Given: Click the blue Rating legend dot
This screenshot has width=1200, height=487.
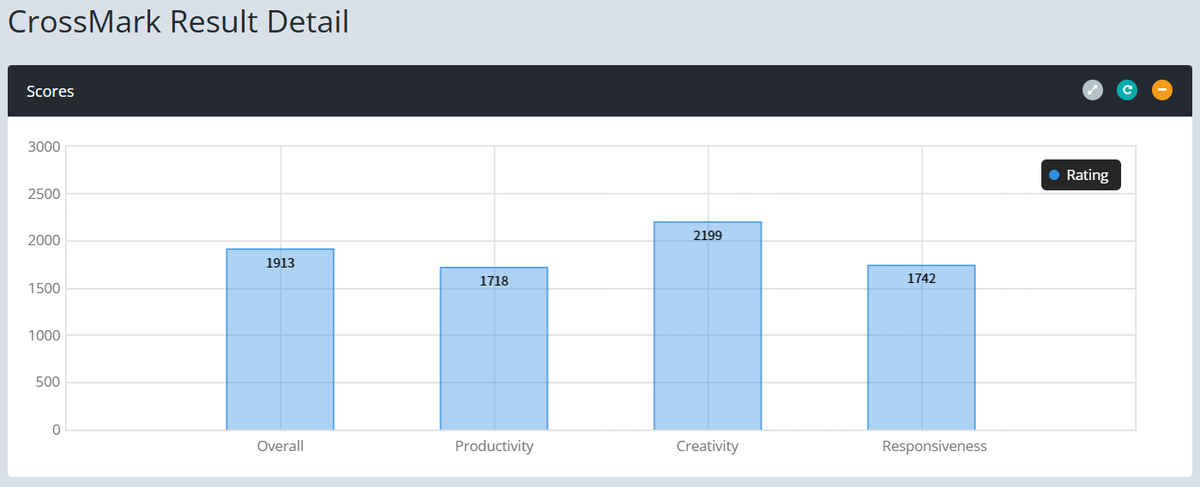Looking at the screenshot, I should pyautogui.click(x=1054, y=175).
